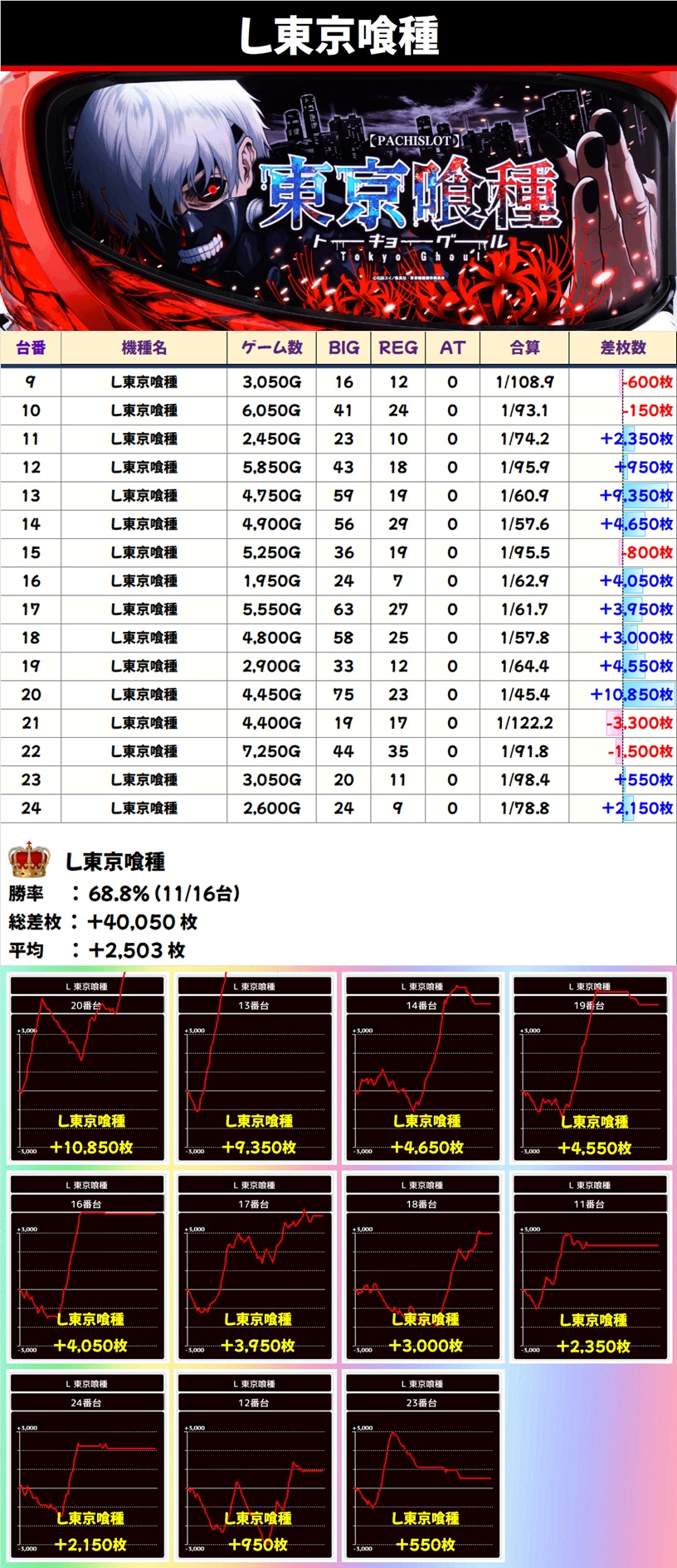This screenshot has height=1568, width=677.
Task: Select the 17番台 graph showing +3,950枚
Action: tap(255, 1267)
